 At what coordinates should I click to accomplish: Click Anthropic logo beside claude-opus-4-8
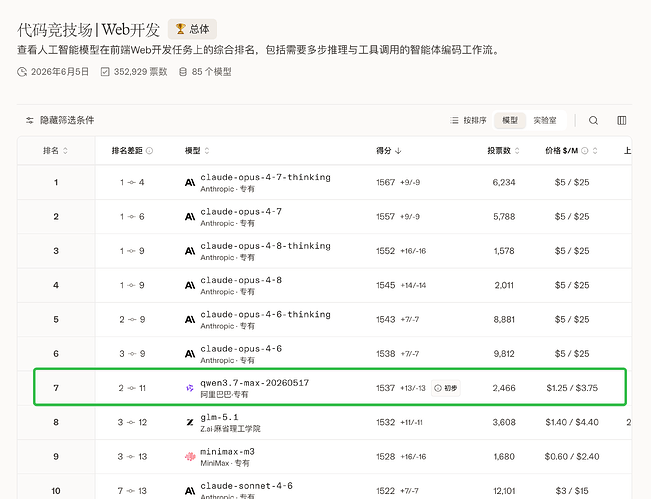(x=190, y=285)
